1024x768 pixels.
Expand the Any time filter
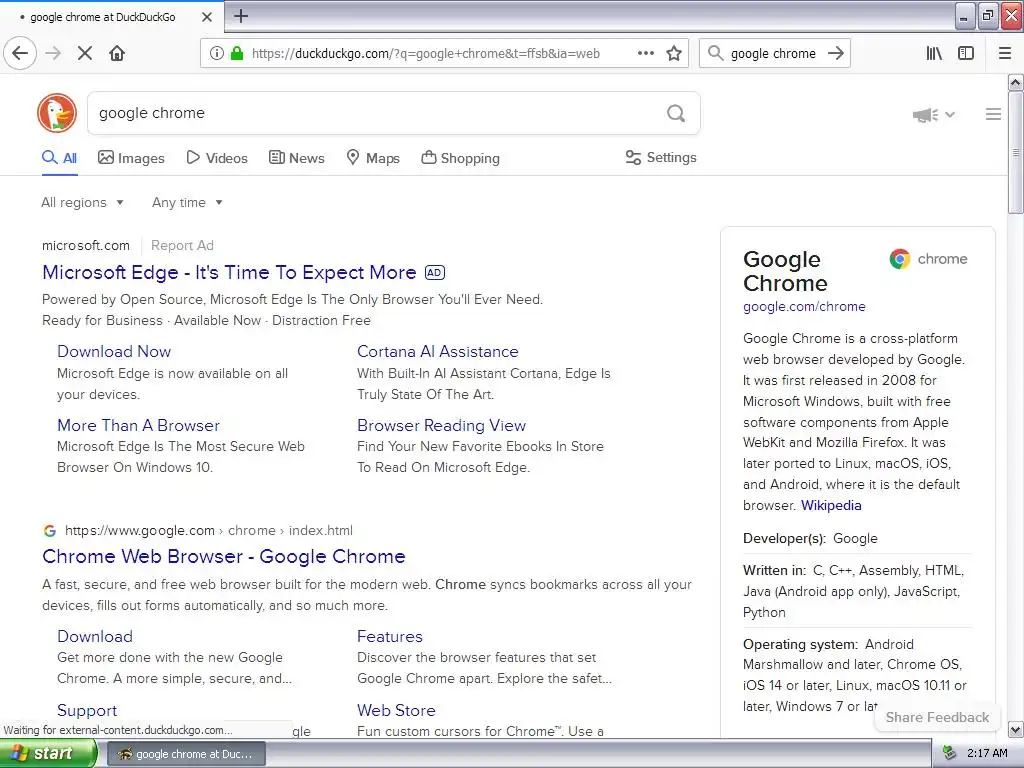[187, 202]
